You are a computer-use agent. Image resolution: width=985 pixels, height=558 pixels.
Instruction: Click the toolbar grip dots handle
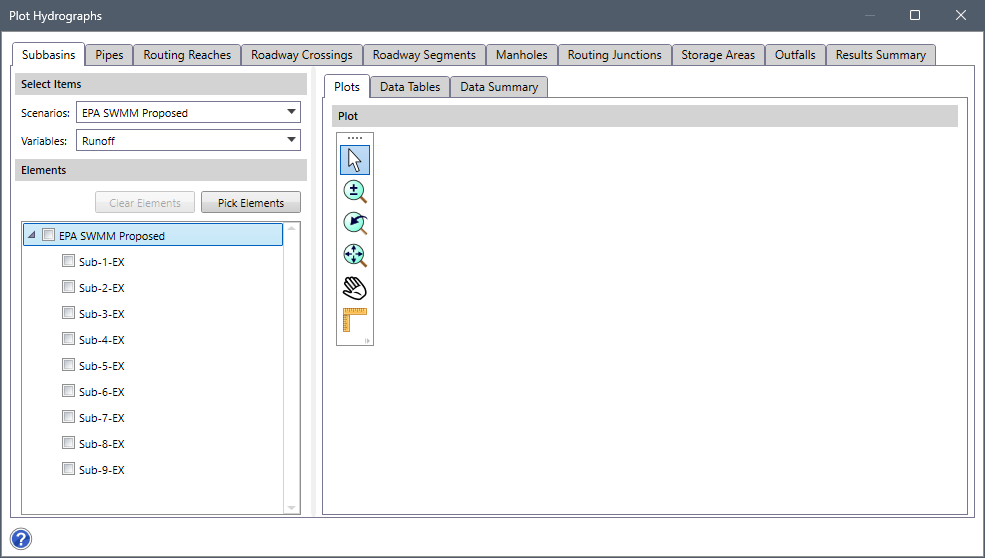pyautogui.click(x=355, y=138)
